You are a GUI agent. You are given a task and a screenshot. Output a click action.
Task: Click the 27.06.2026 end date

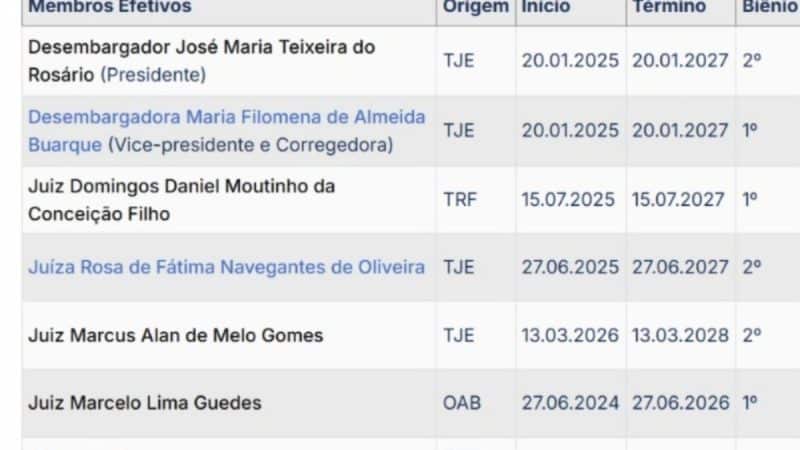679,403
